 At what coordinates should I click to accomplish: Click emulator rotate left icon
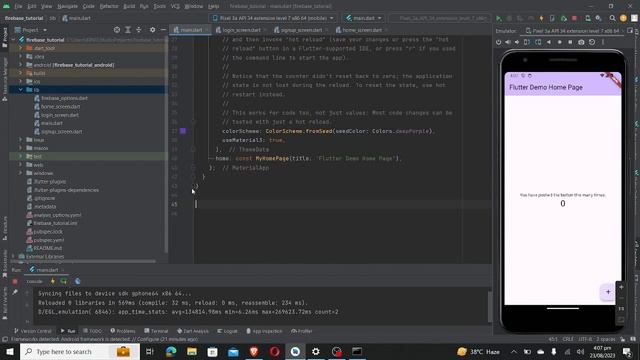[x=527, y=42]
